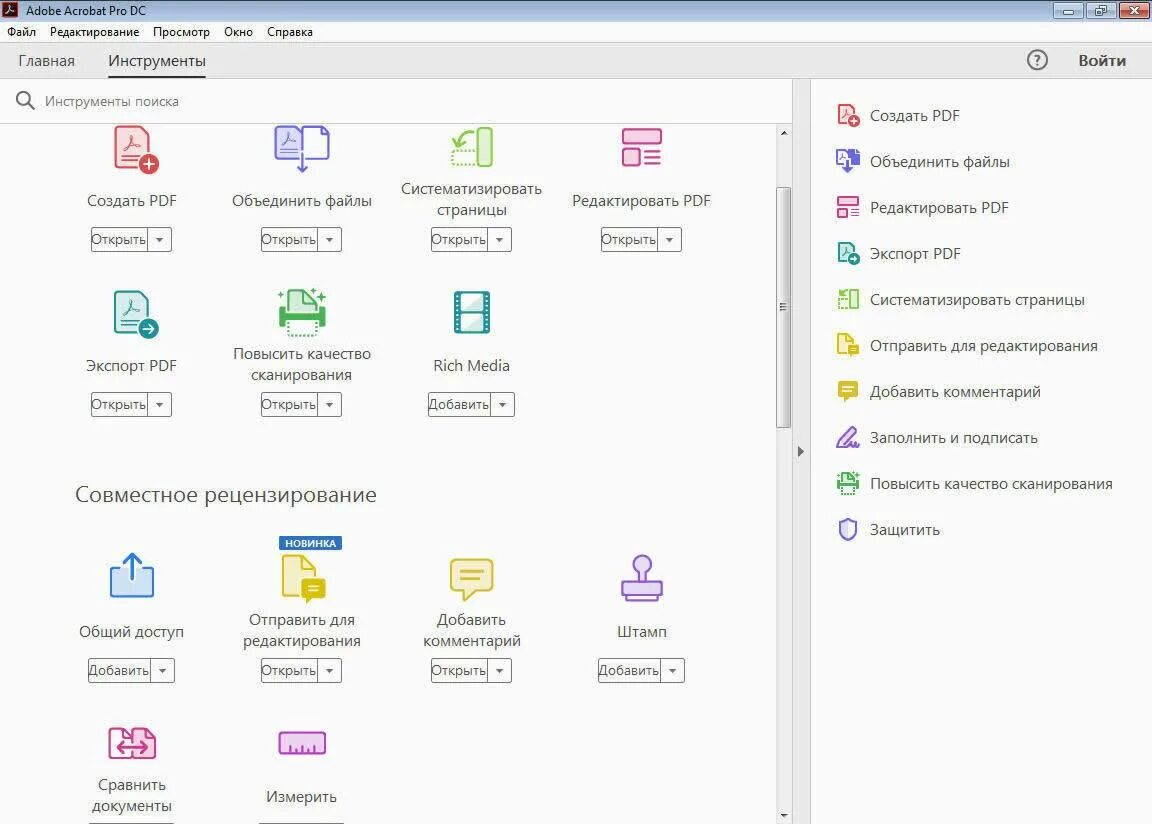Click the Экспорт PDF grid icon

click(x=136, y=314)
